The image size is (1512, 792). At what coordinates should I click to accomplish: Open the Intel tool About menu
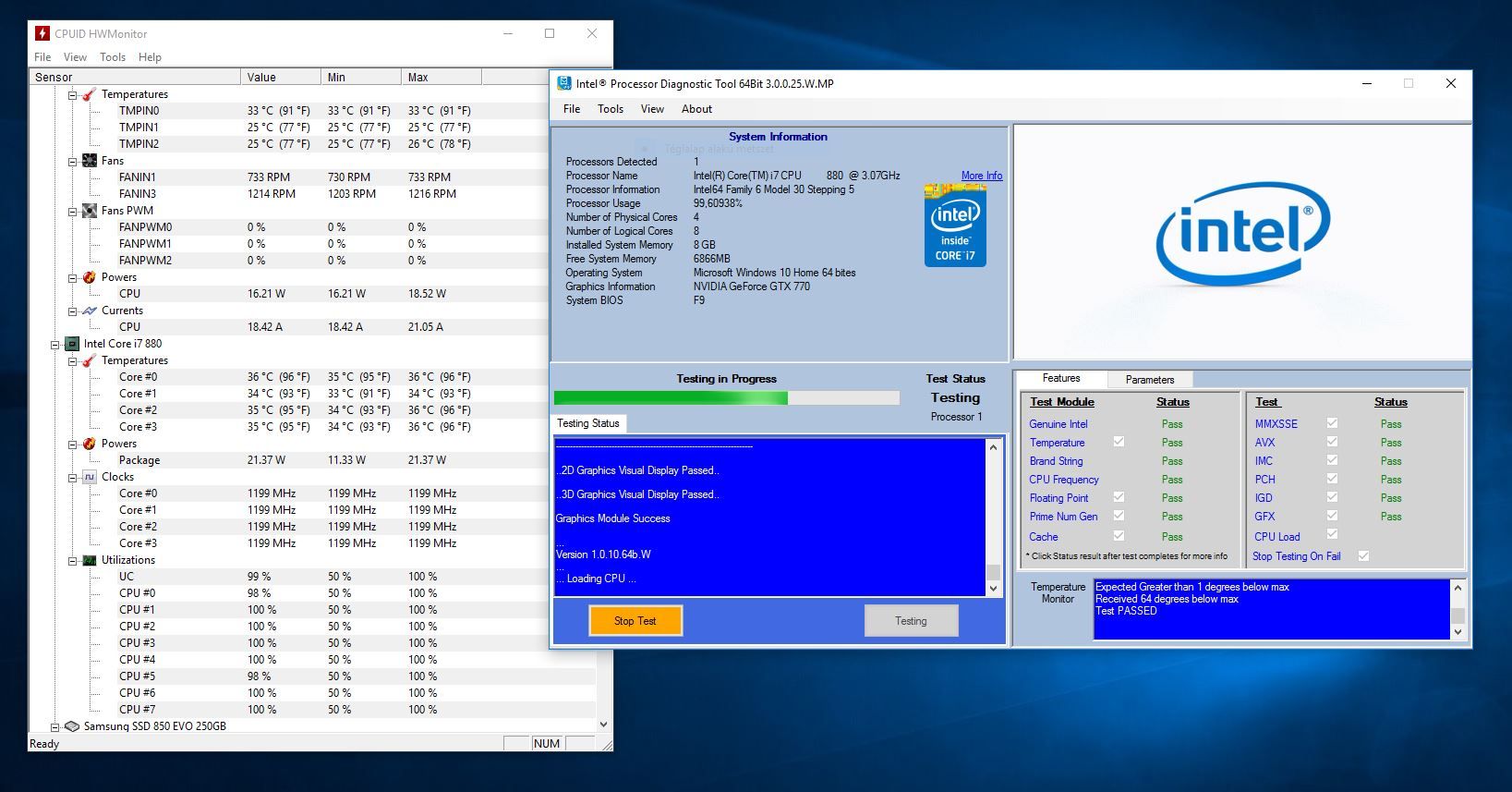pos(696,109)
